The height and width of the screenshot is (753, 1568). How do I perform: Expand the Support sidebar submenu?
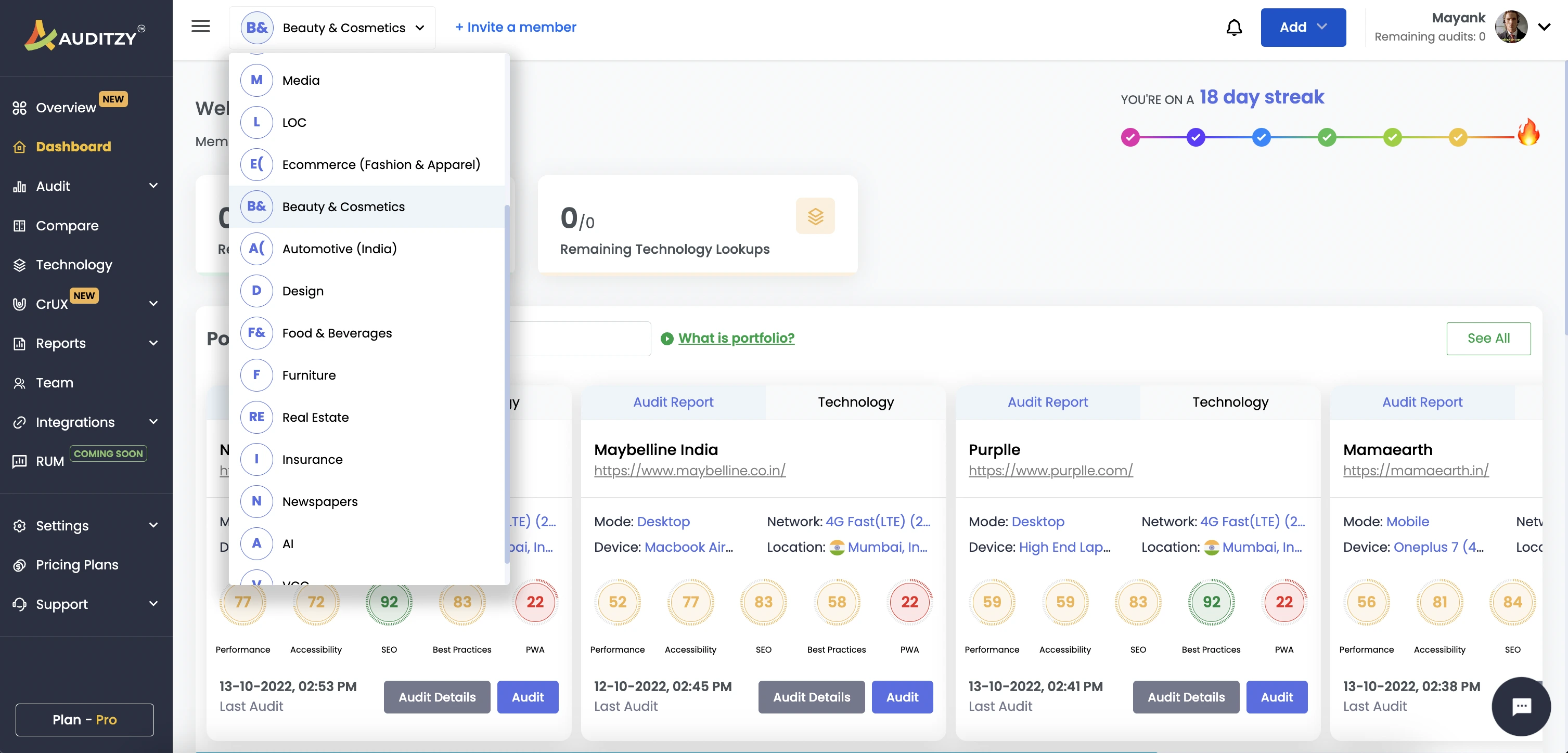click(153, 603)
